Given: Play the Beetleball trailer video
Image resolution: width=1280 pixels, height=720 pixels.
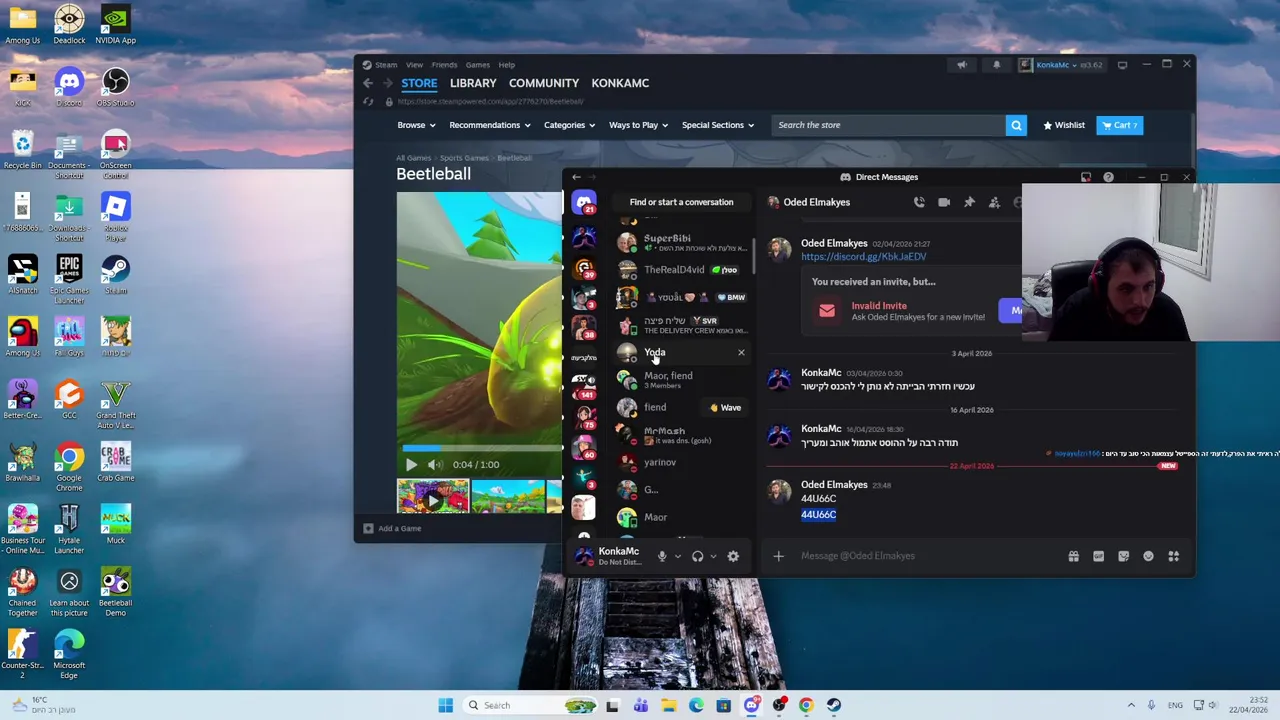Looking at the screenshot, I should (x=411, y=464).
